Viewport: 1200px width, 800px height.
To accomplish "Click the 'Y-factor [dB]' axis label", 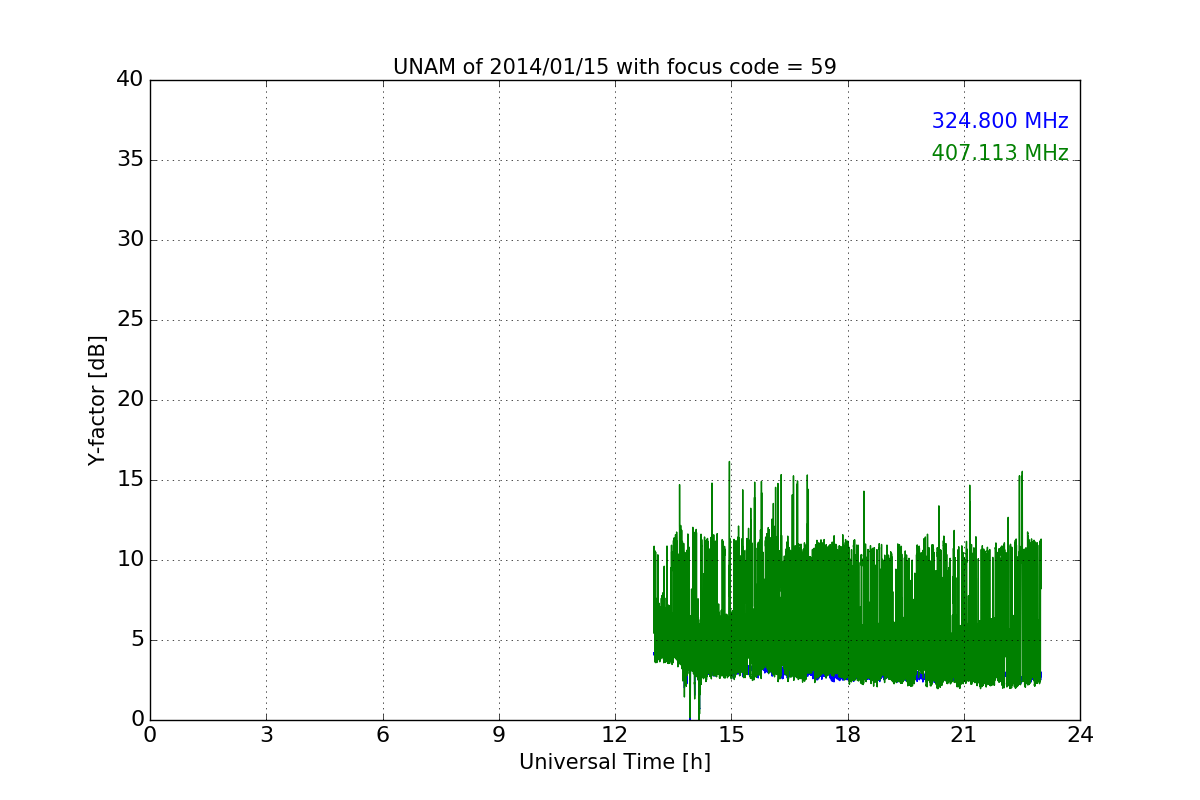I will [x=97, y=400].
